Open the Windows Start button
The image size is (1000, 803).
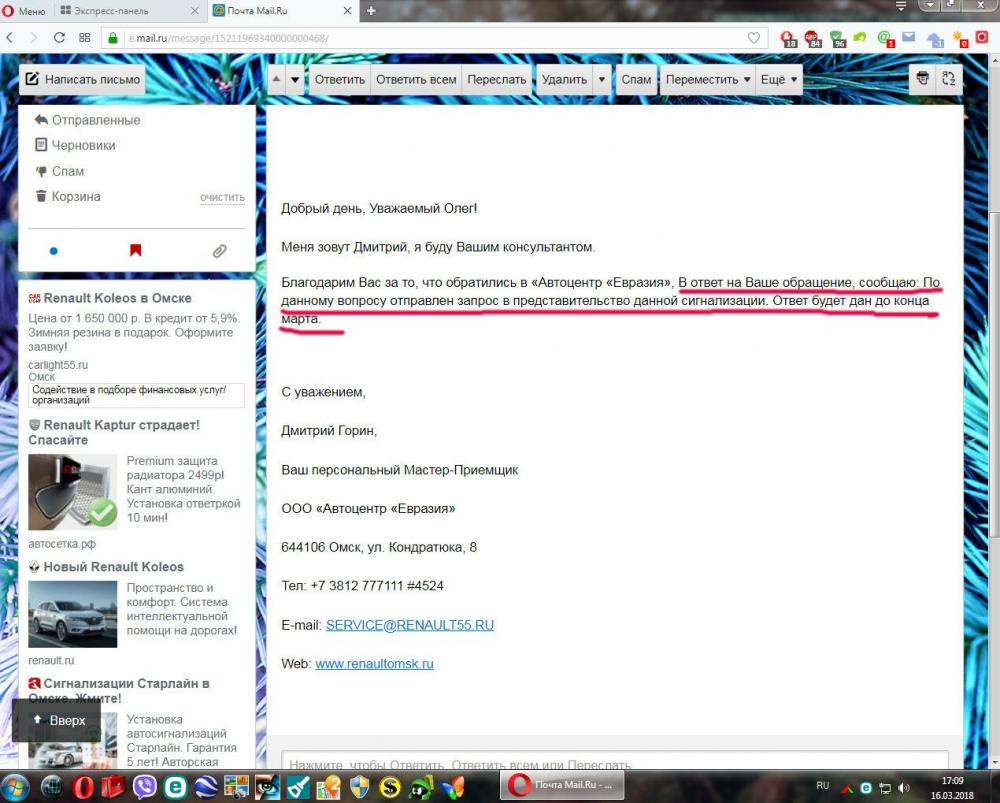click(16, 787)
